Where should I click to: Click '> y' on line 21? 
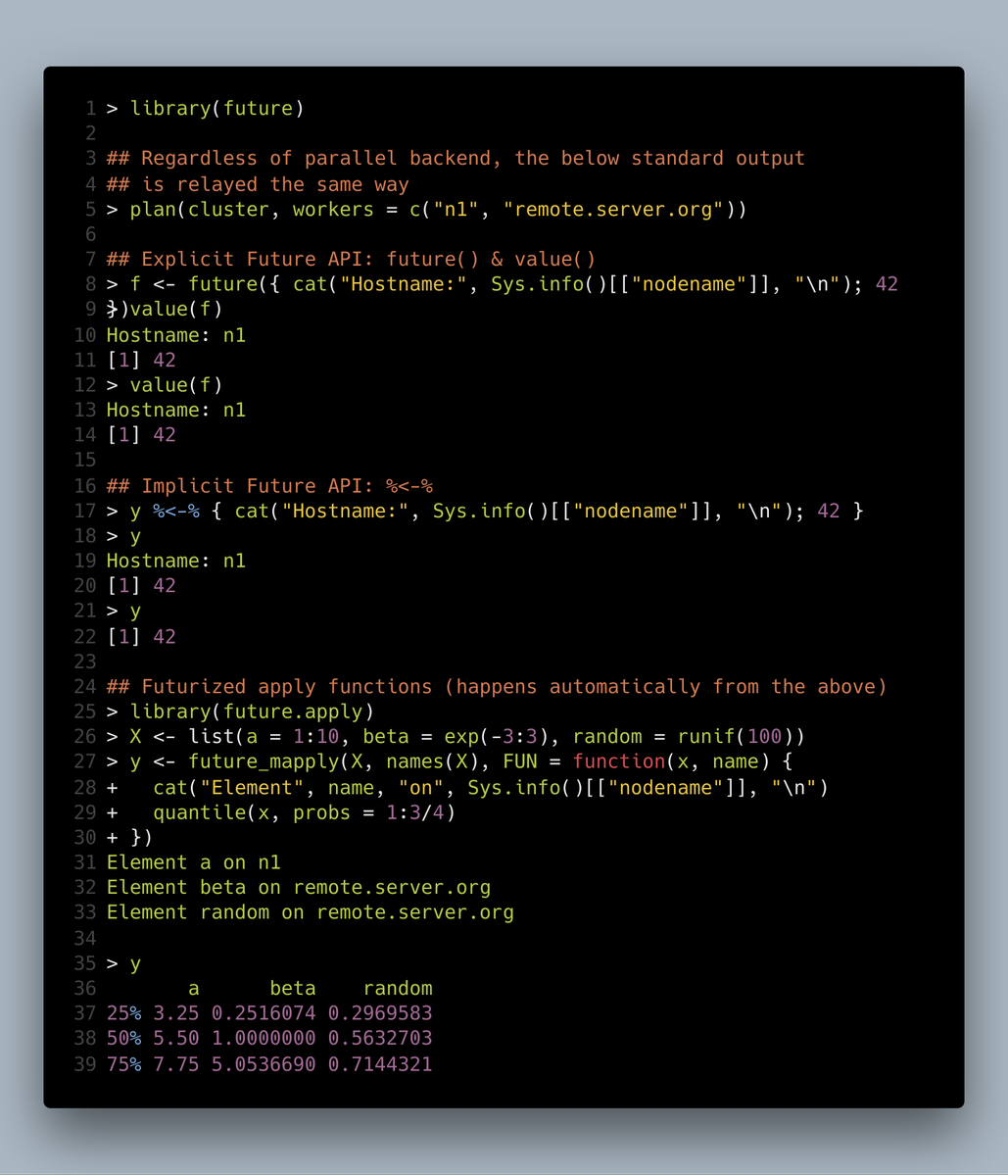[123, 611]
